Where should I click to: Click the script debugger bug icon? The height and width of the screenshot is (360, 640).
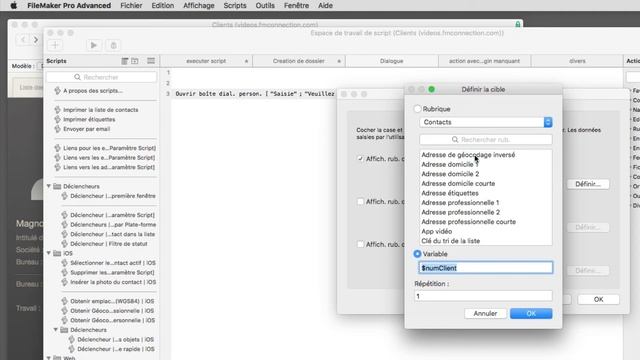pyautogui.click(x=113, y=45)
